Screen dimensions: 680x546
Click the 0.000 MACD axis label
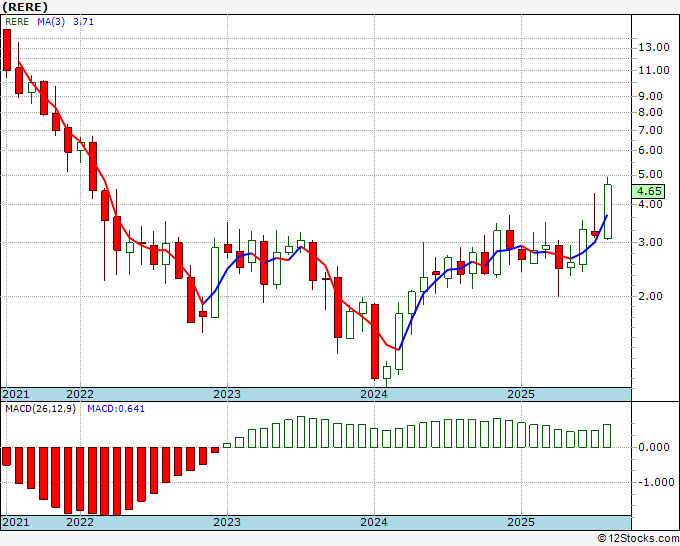[654, 447]
